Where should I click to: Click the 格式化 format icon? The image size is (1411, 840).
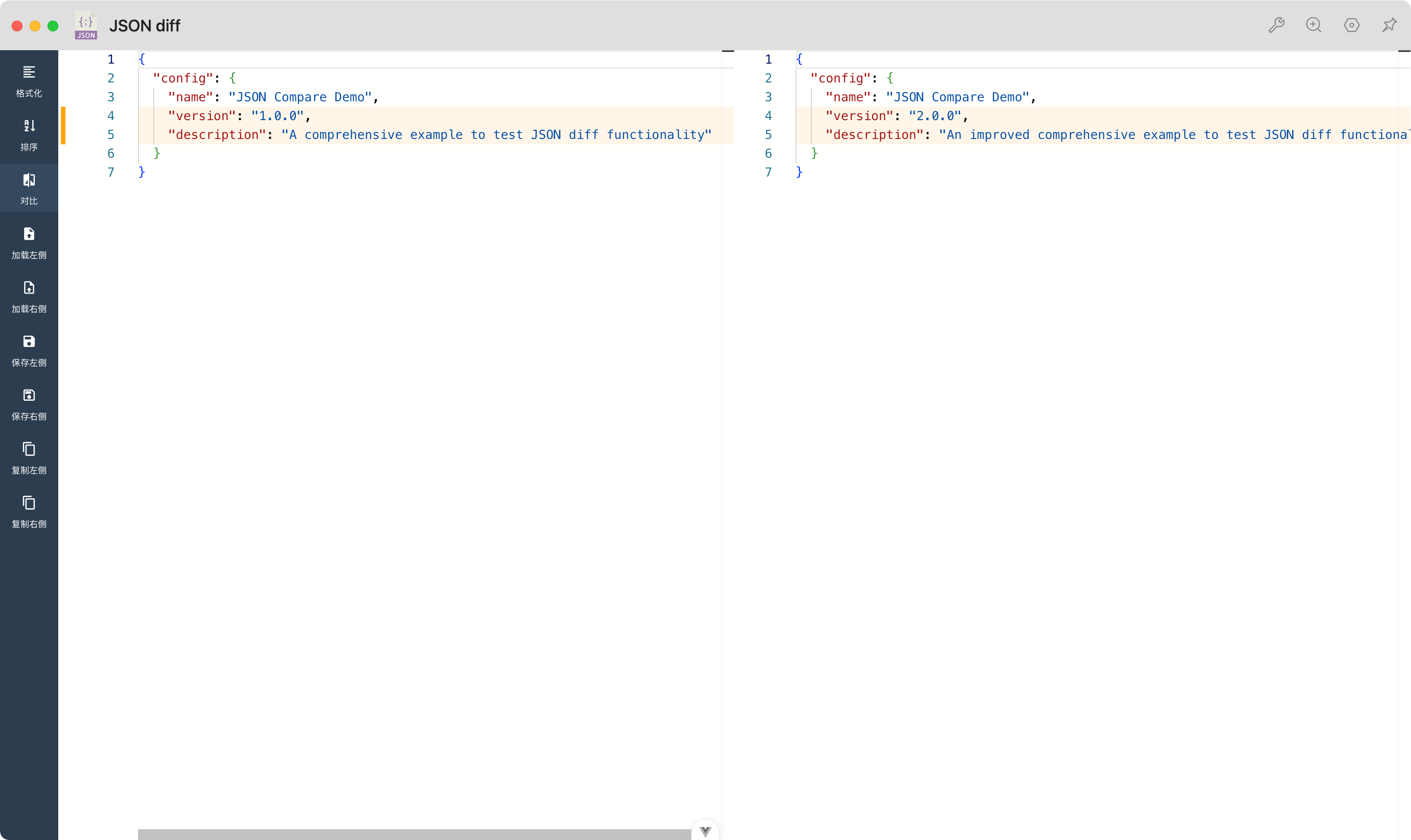click(29, 72)
